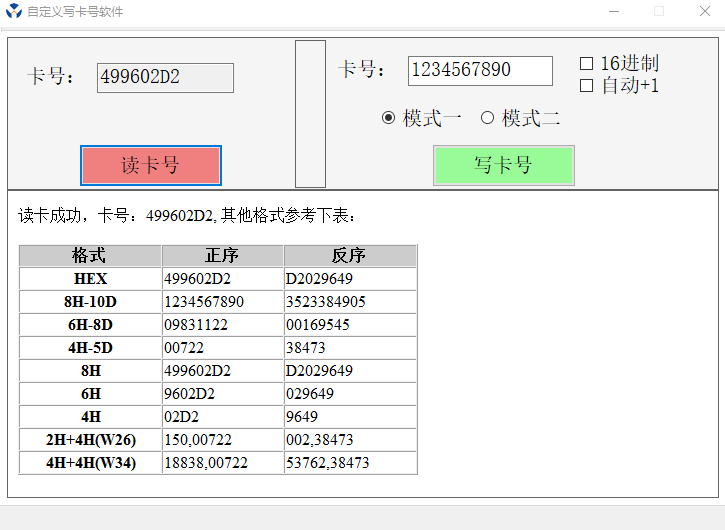Screen dimensions: 725x530
Task: Click the 2H+4H(W26) format row label
Action: pos(90,440)
